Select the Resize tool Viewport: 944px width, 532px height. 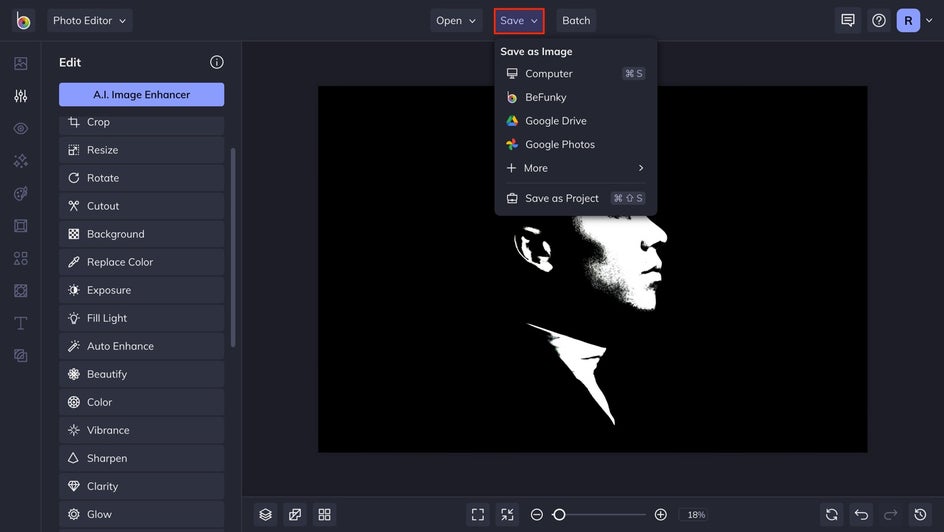coord(141,150)
